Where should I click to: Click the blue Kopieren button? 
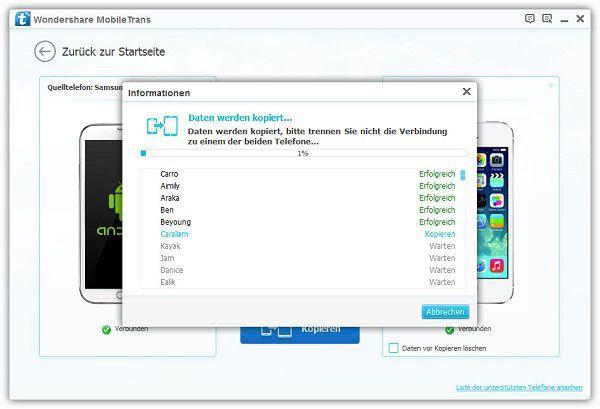tap(299, 332)
